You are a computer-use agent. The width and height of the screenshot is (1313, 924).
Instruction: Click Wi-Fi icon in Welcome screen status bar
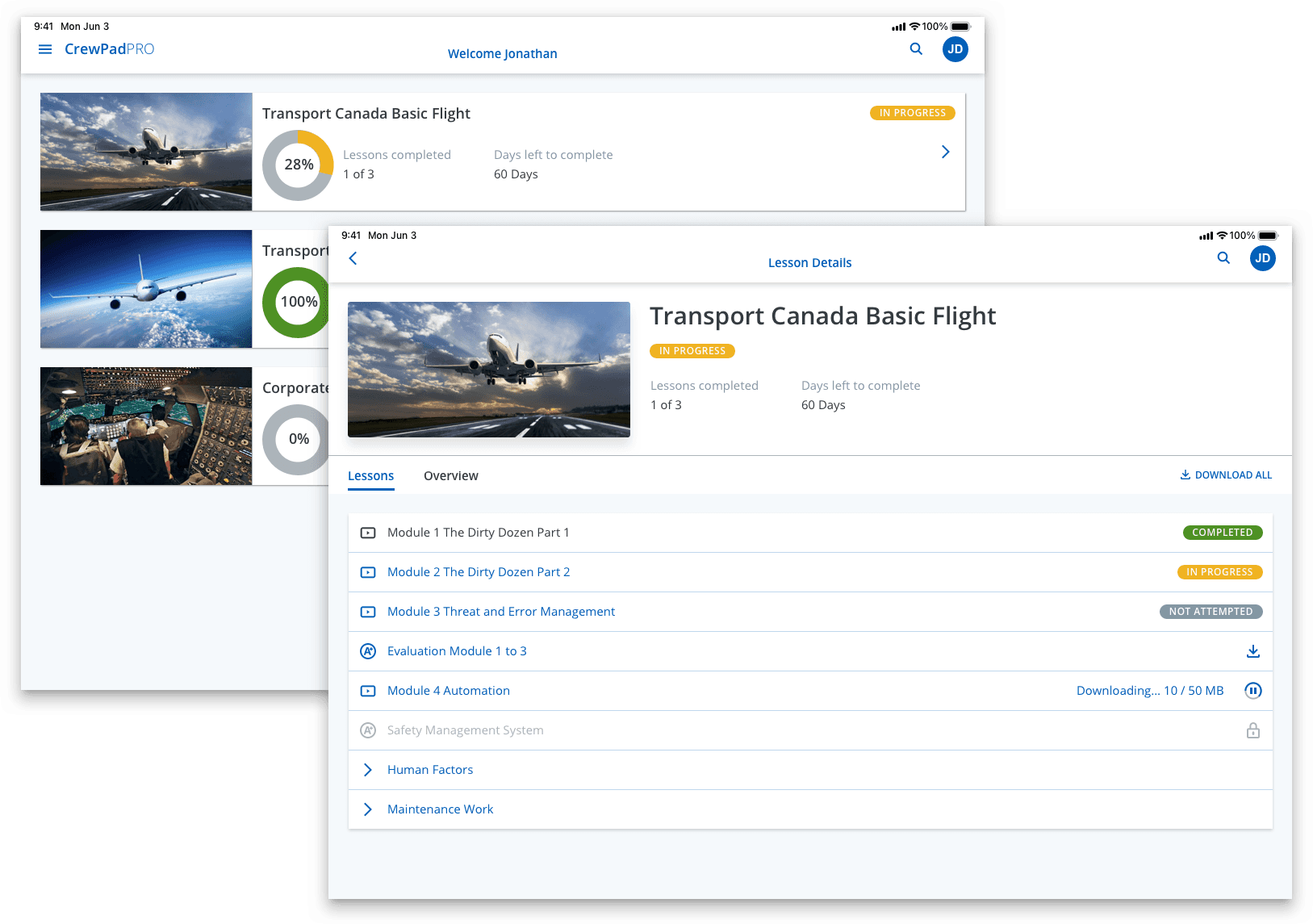[x=914, y=27]
